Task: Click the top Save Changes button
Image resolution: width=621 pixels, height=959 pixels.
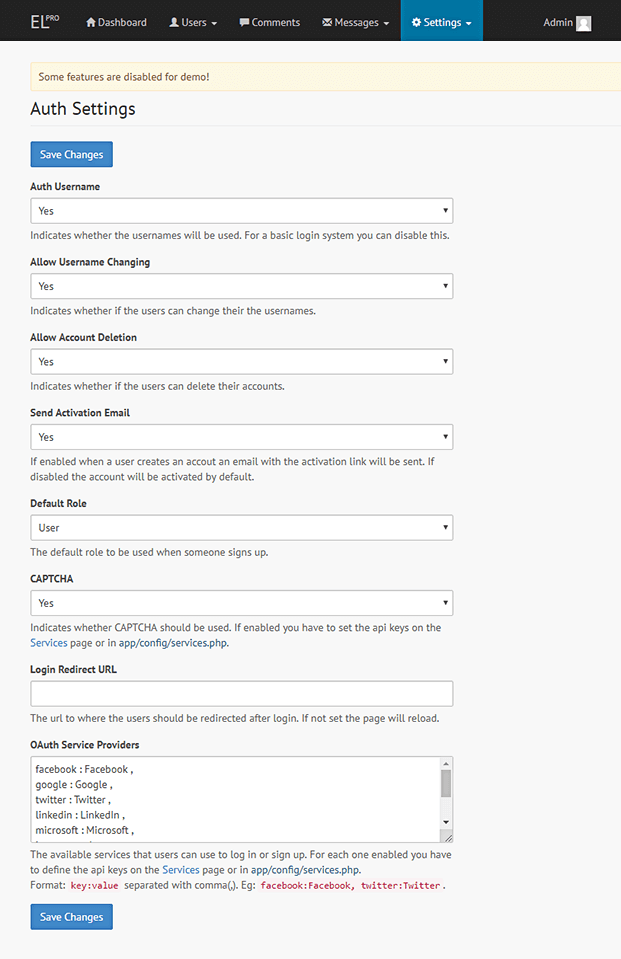Action: pyautogui.click(x=71, y=154)
